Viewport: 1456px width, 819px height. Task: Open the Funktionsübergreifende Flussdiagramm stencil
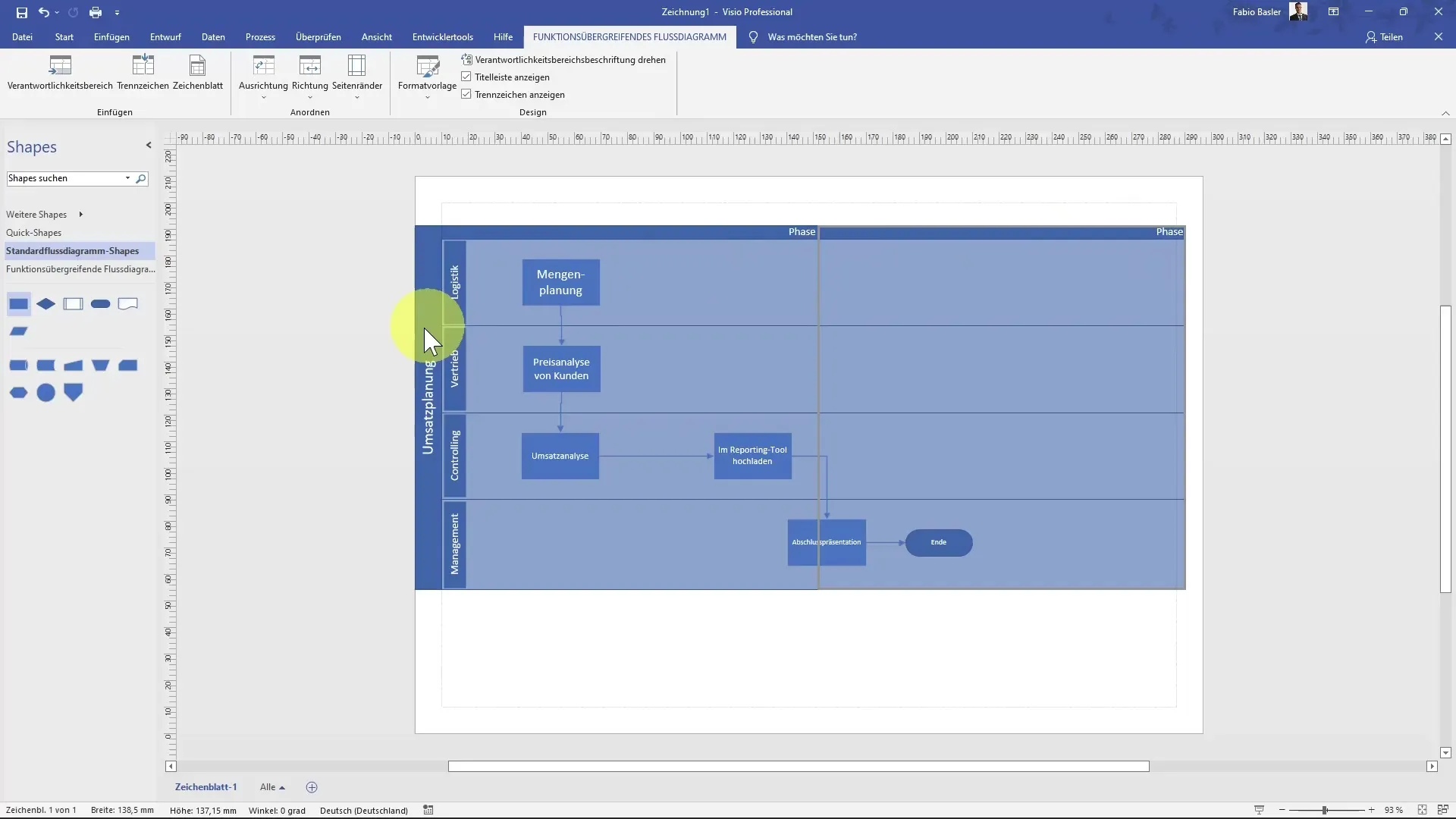click(x=80, y=269)
